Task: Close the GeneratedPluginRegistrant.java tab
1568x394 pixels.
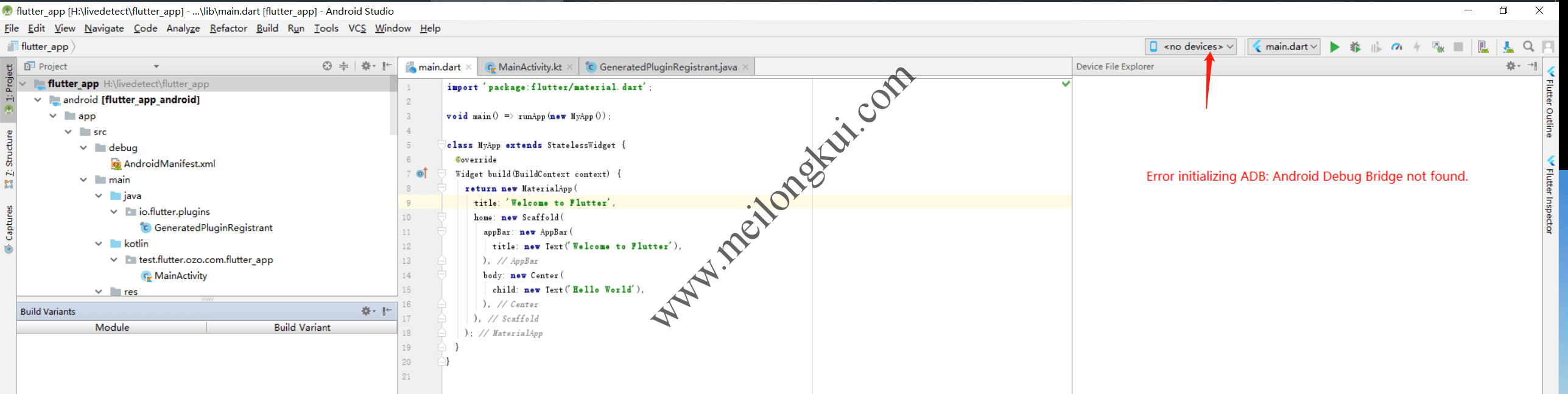Action: pyautogui.click(x=745, y=67)
